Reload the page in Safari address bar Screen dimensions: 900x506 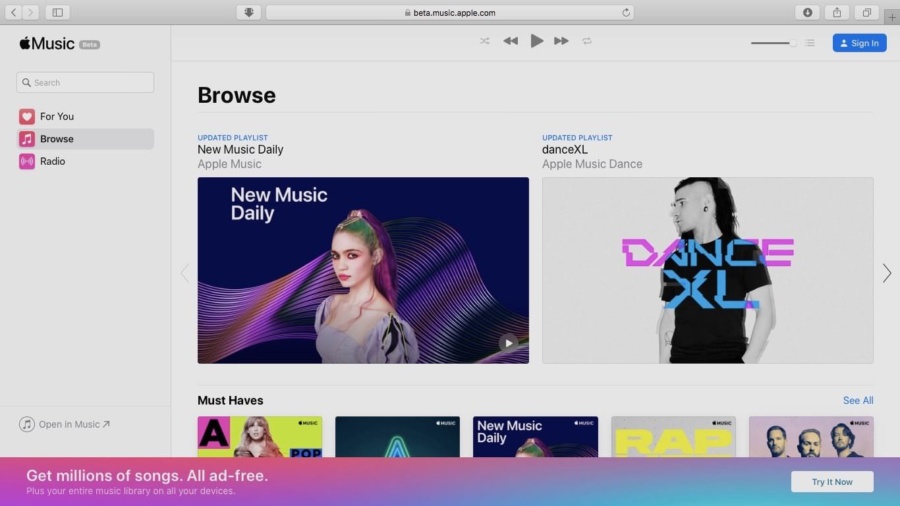click(x=626, y=13)
